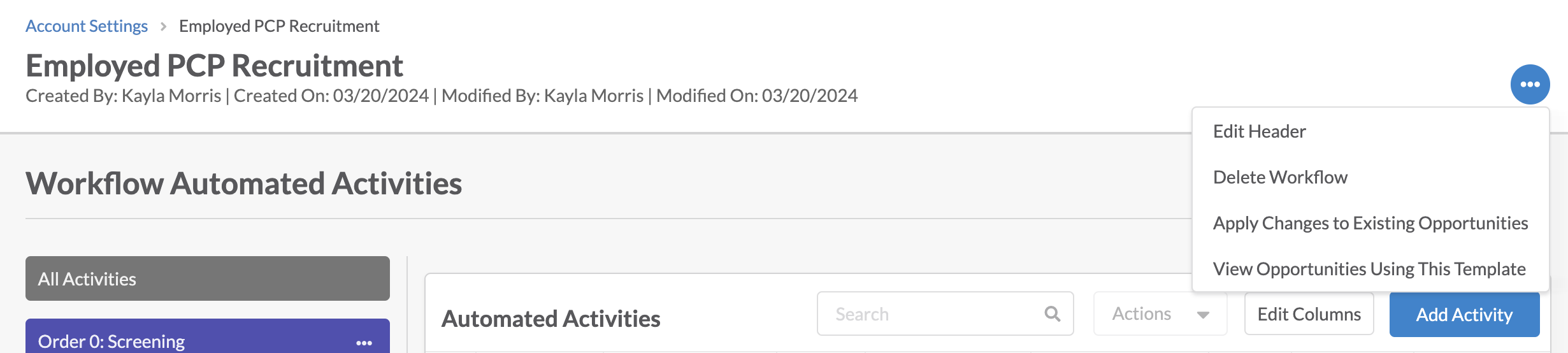The width and height of the screenshot is (1568, 353).
Task: Expand the Actions dropdown arrow
Action: click(1203, 315)
